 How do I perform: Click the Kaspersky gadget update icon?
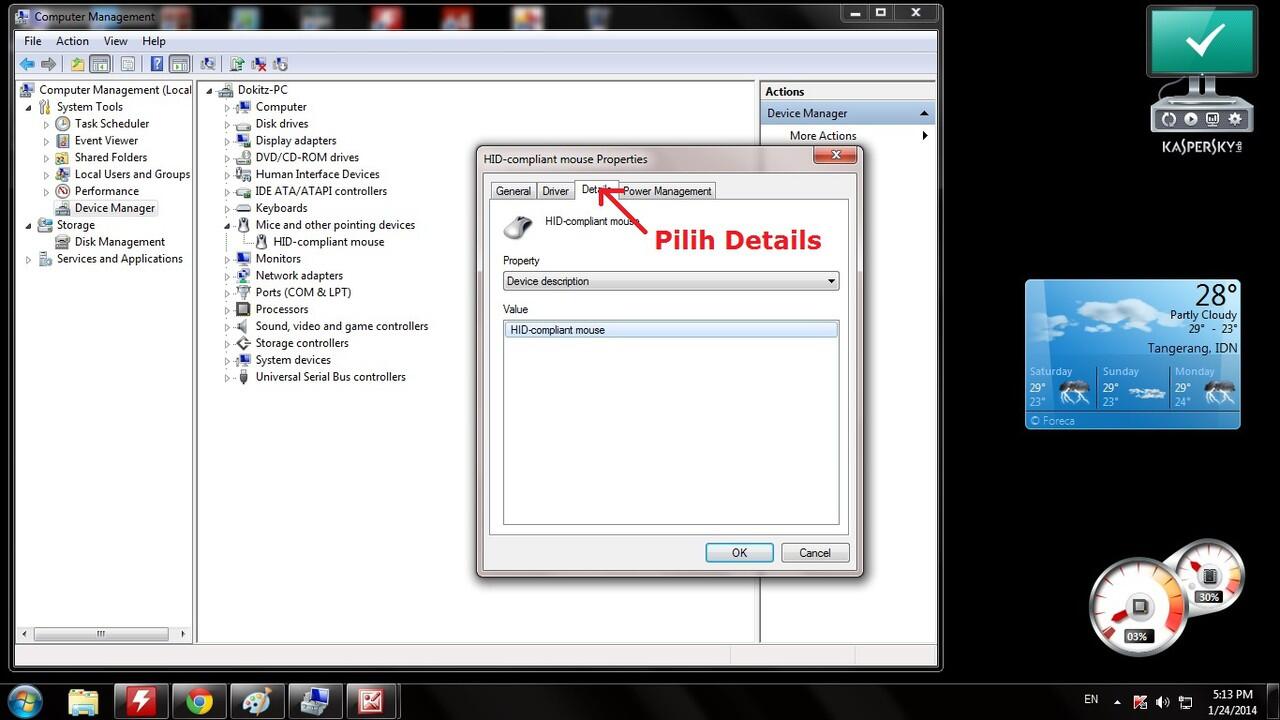pos(1168,119)
